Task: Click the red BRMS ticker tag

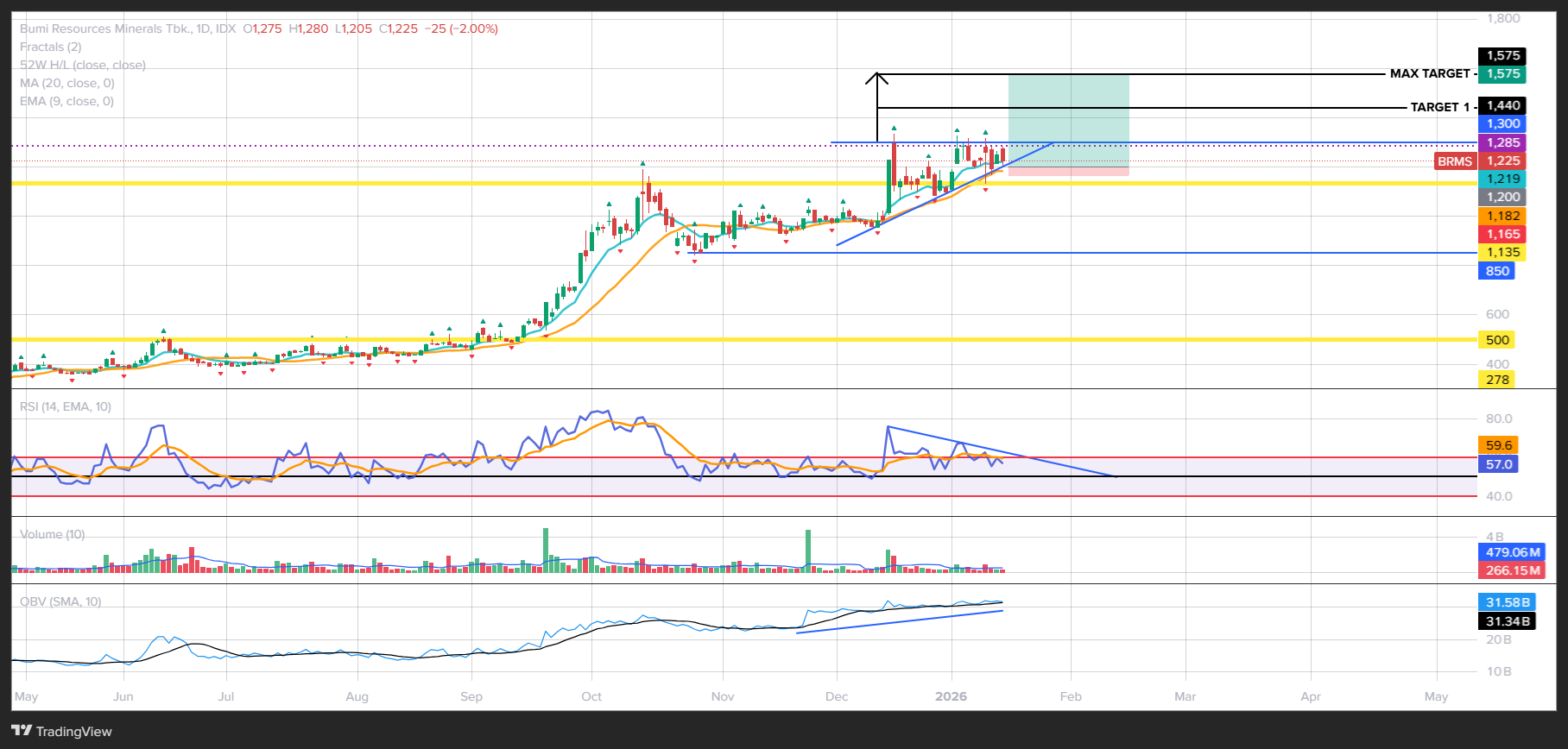Action: coord(1455,161)
